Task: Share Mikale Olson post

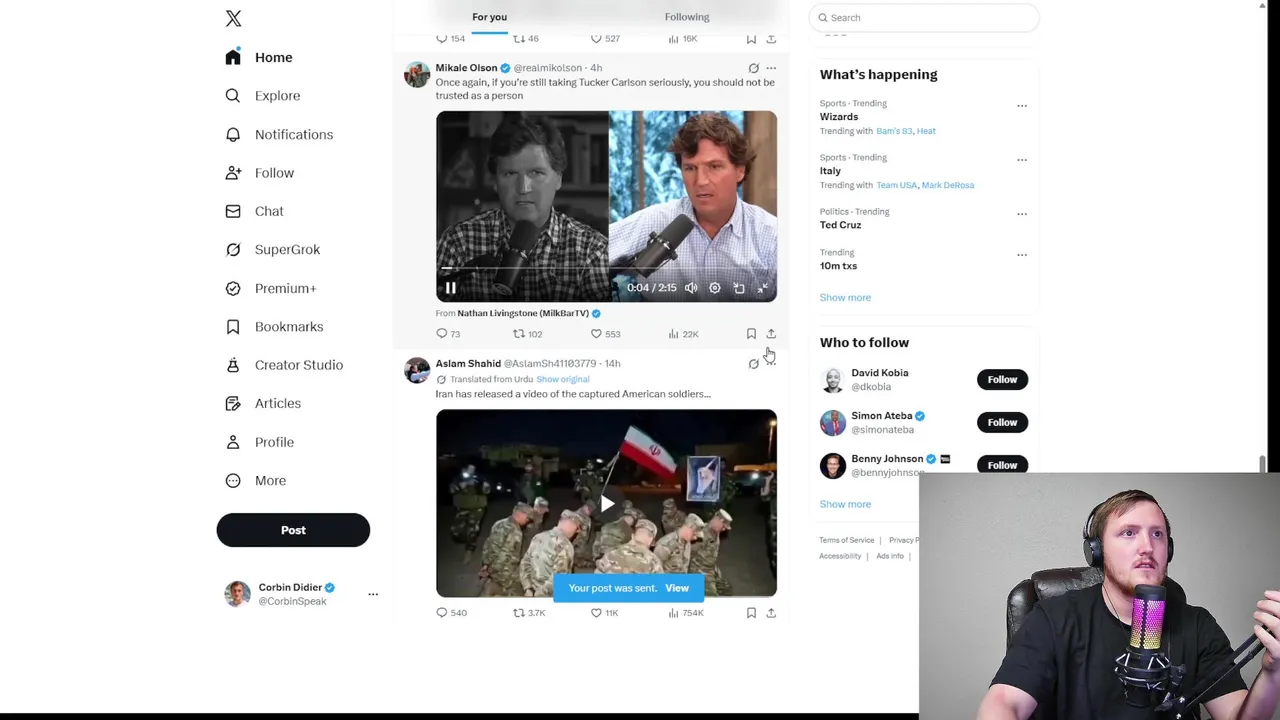Action: coord(771,334)
